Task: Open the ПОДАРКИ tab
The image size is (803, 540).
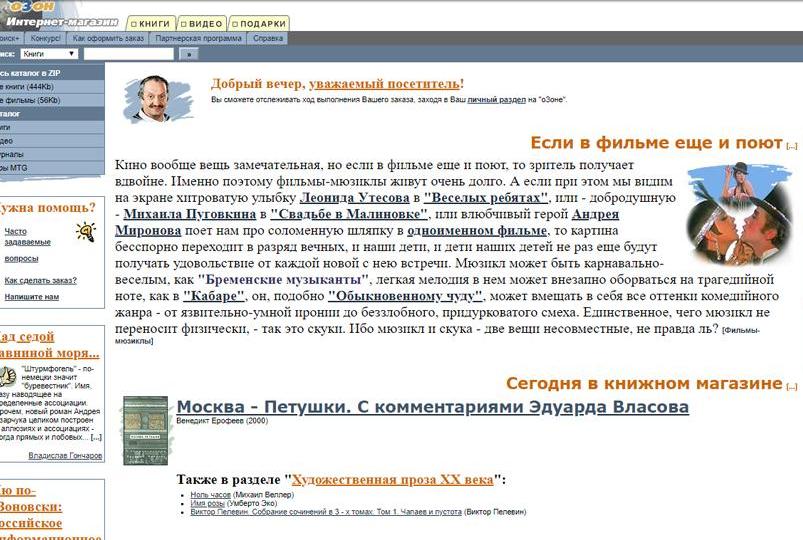Action: [259, 24]
